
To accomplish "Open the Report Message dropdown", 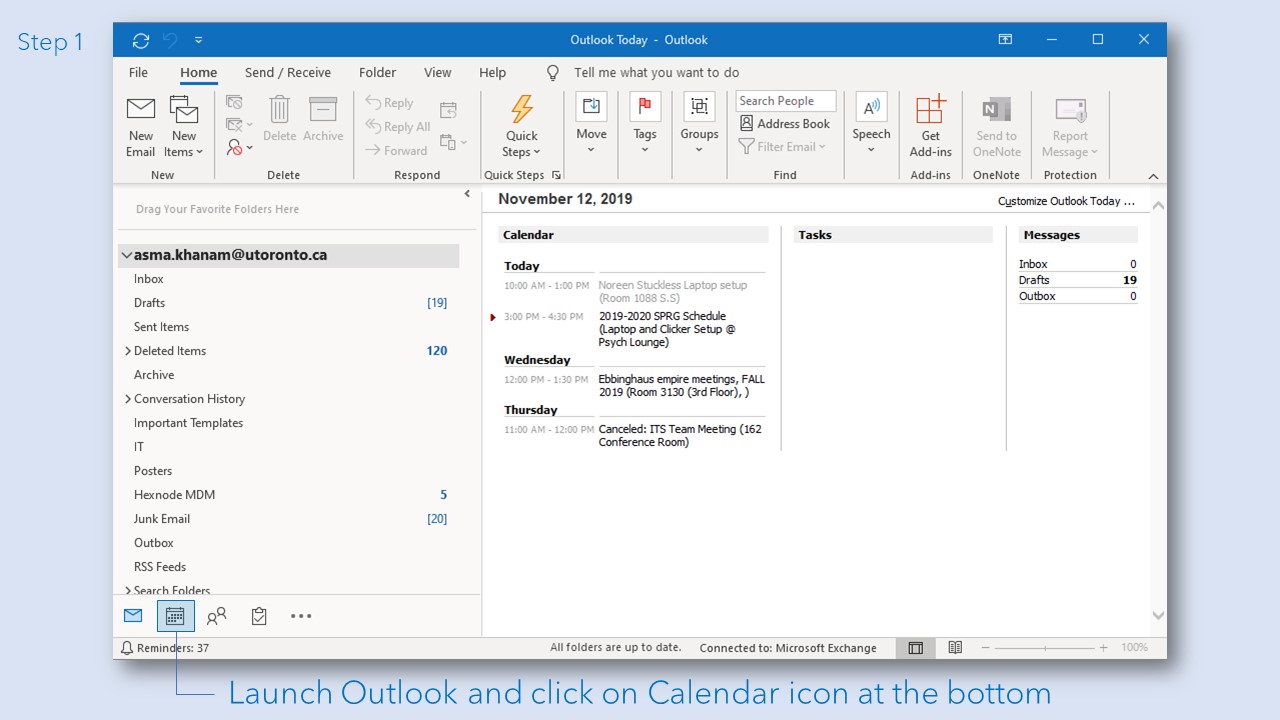I will pos(1069,126).
